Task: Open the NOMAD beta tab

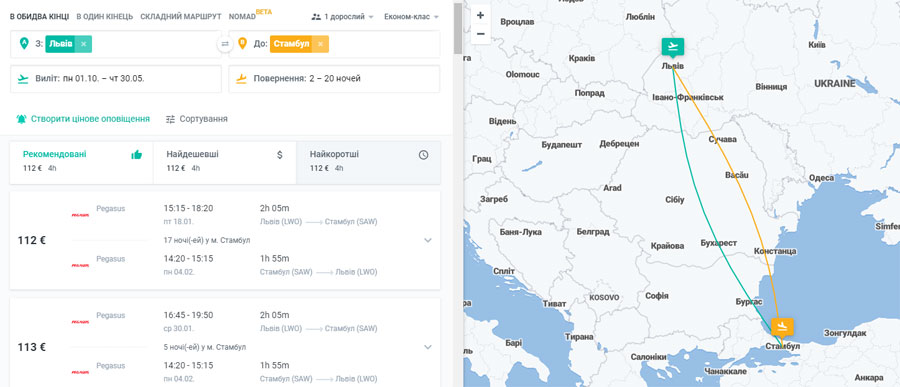Action: [x=250, y=16]
